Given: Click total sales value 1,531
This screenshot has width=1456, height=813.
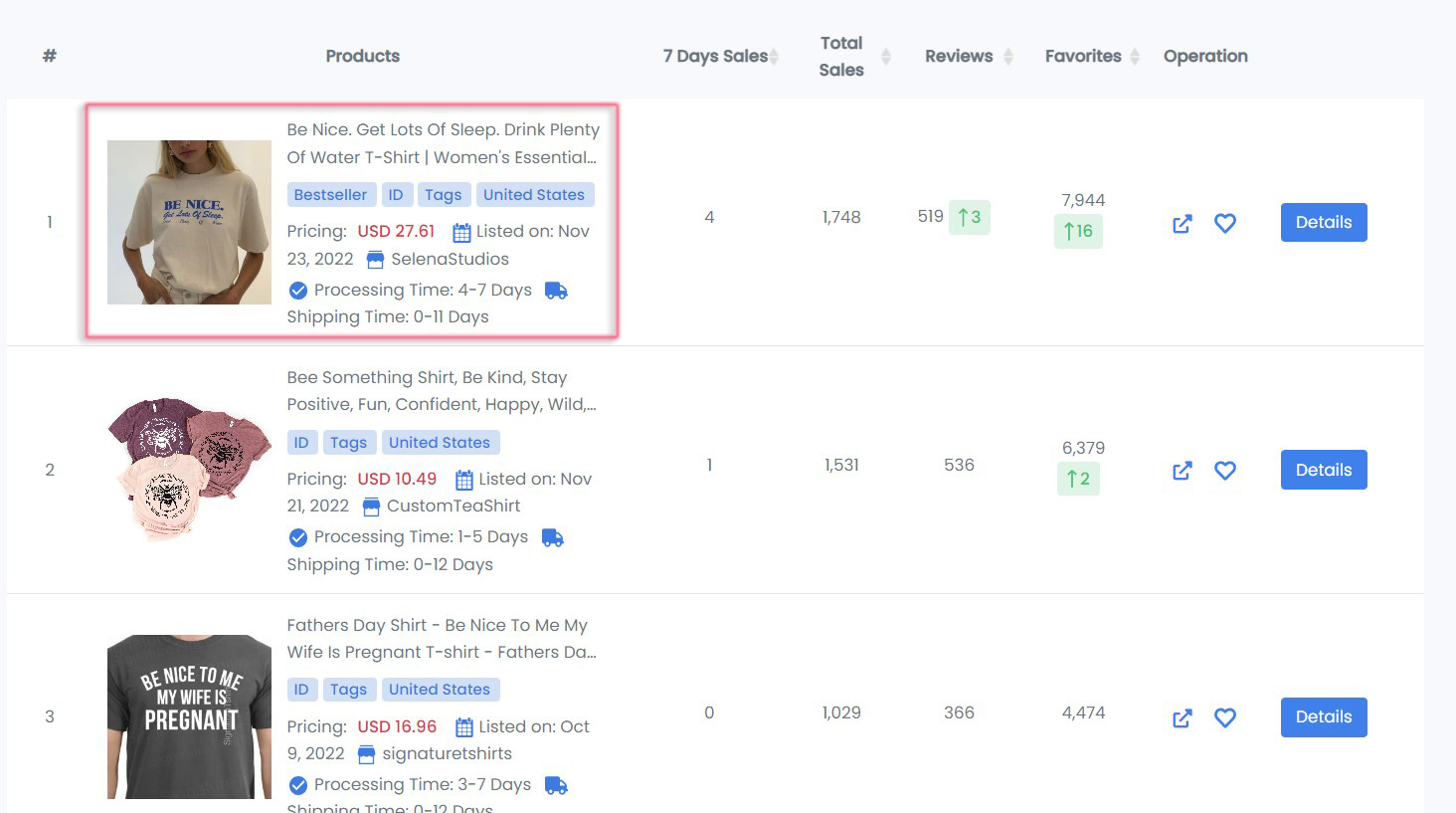Looking at the screenshot, I should [x=841, y=465].
